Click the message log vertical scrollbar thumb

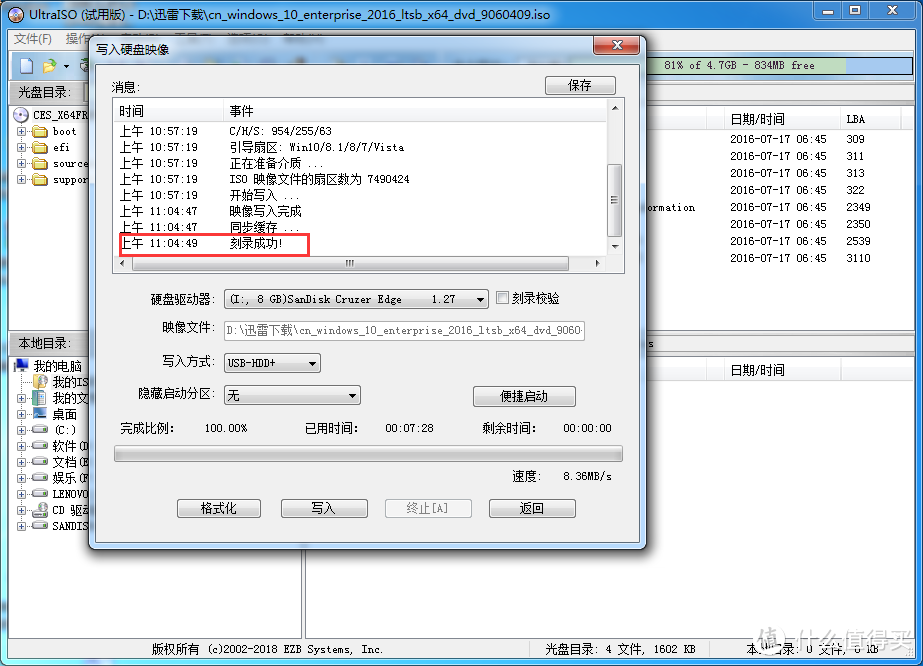click(615, 200)
